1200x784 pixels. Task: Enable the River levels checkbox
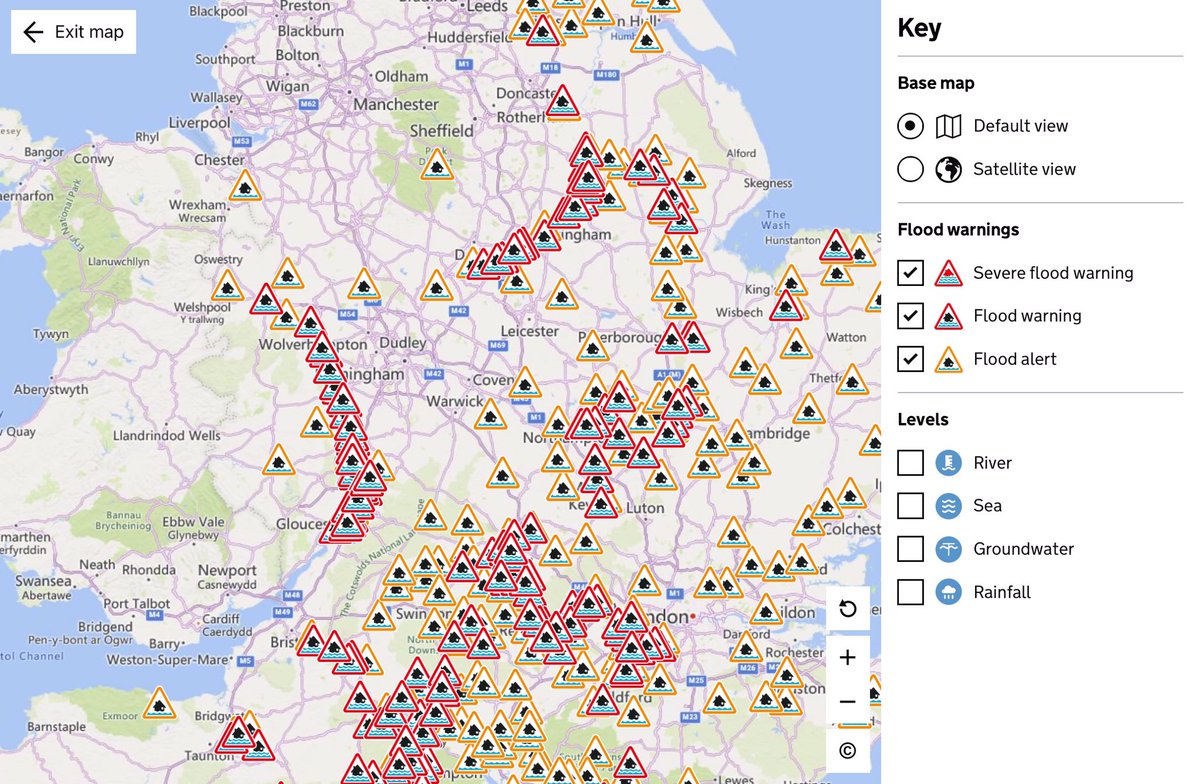click(x=910, y=463)
